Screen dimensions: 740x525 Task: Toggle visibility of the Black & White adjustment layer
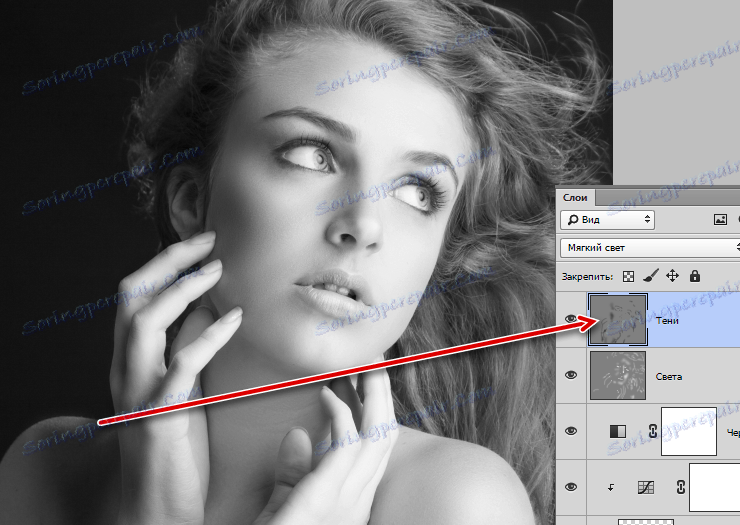tap(571, 431)
